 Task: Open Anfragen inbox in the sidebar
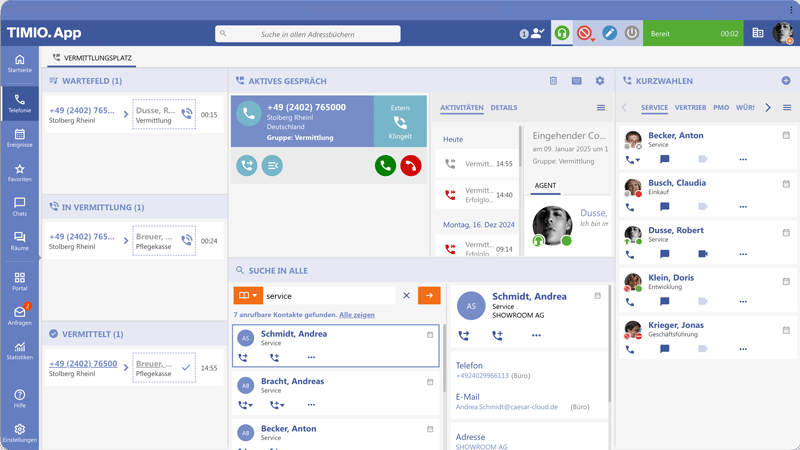coord(19,316)
